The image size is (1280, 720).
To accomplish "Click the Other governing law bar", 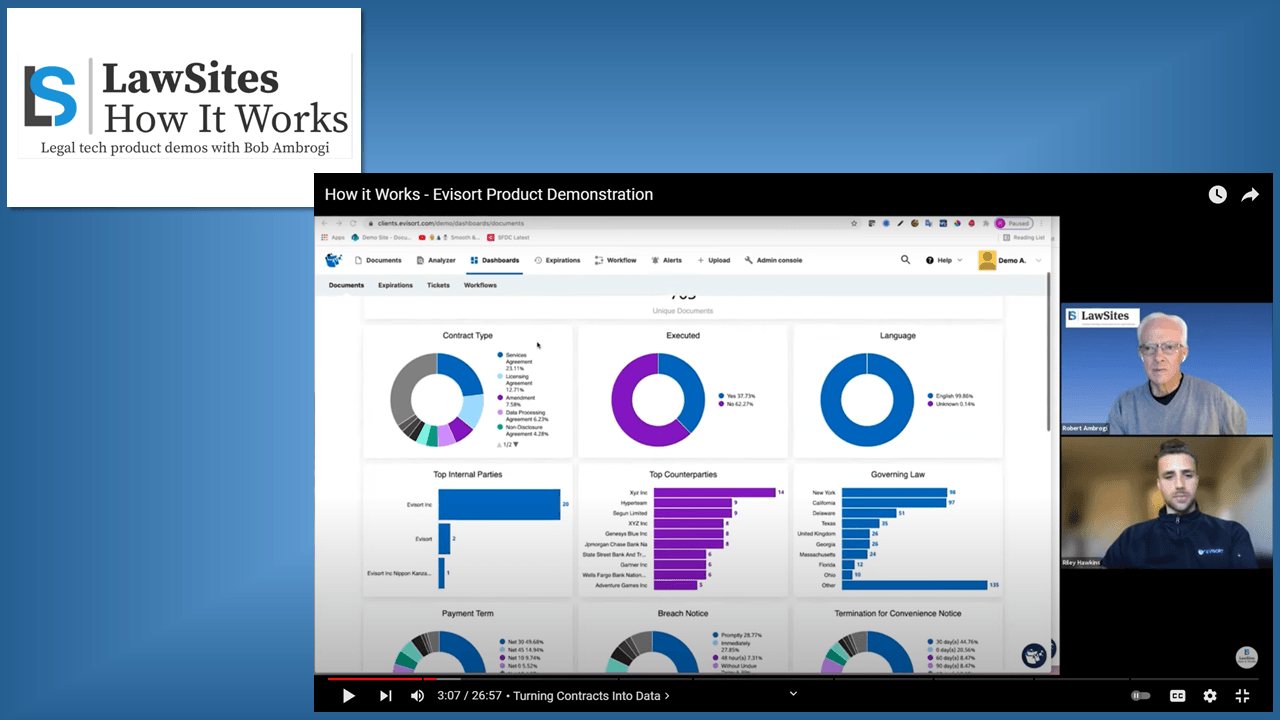I will (914, 585).
